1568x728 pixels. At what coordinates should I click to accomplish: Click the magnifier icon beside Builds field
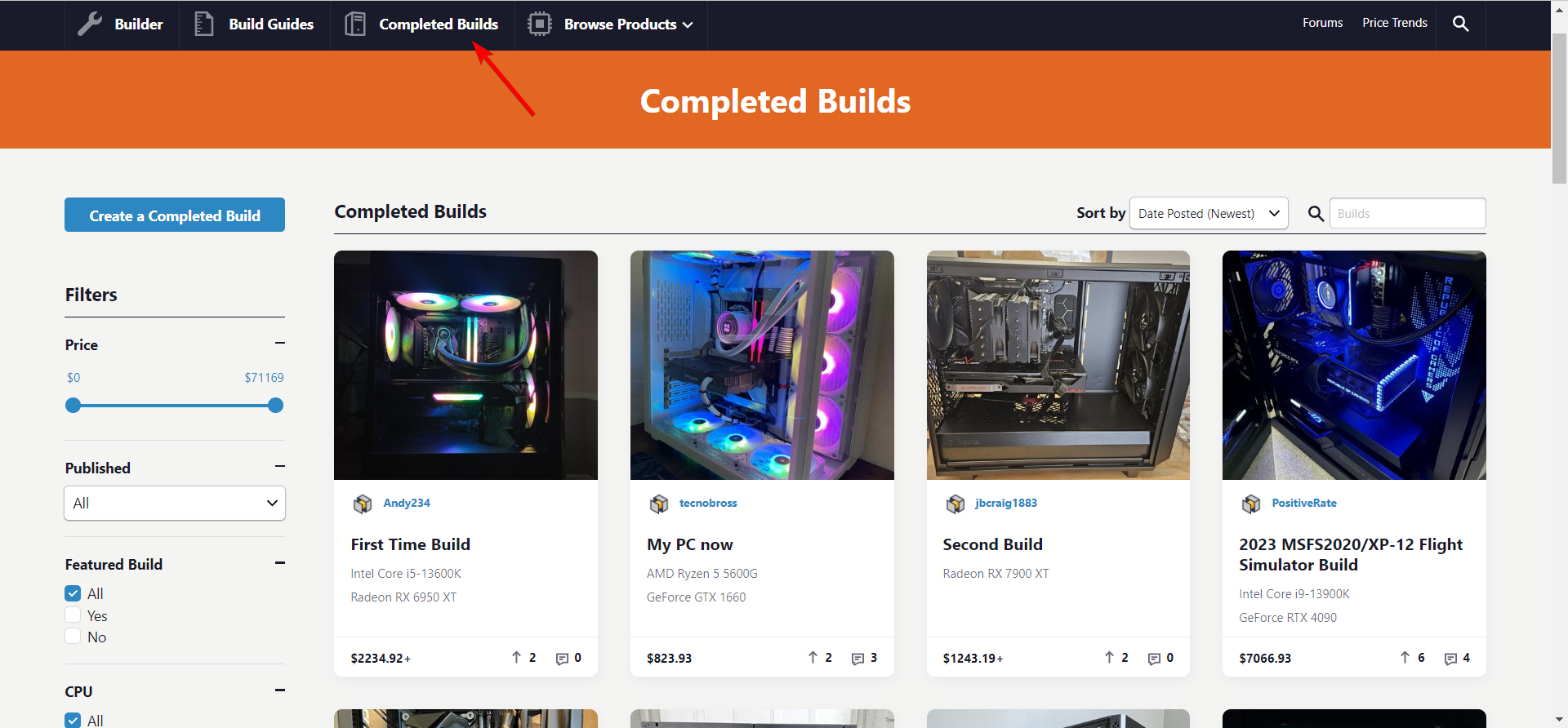coord(1316,214)
